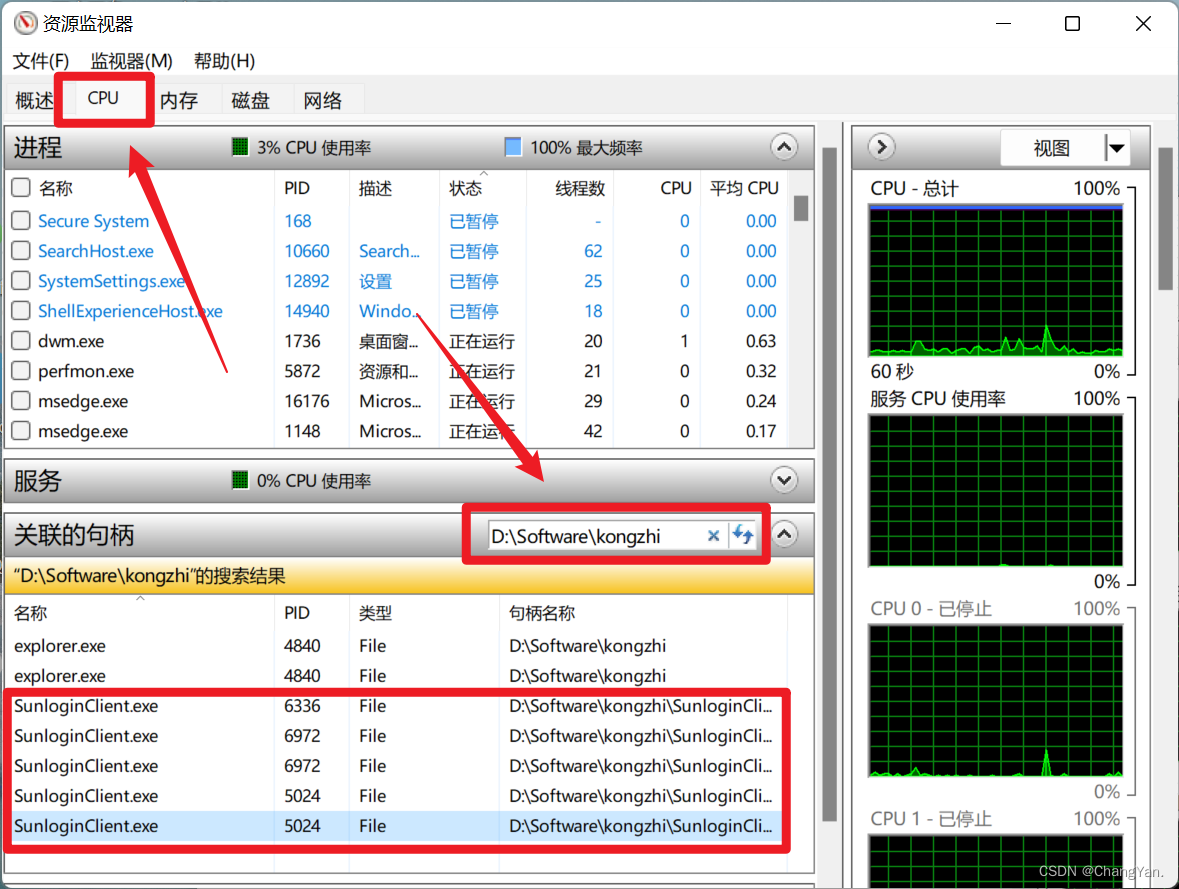
Task: Switch to the 网络 tab
Action: 323,100
